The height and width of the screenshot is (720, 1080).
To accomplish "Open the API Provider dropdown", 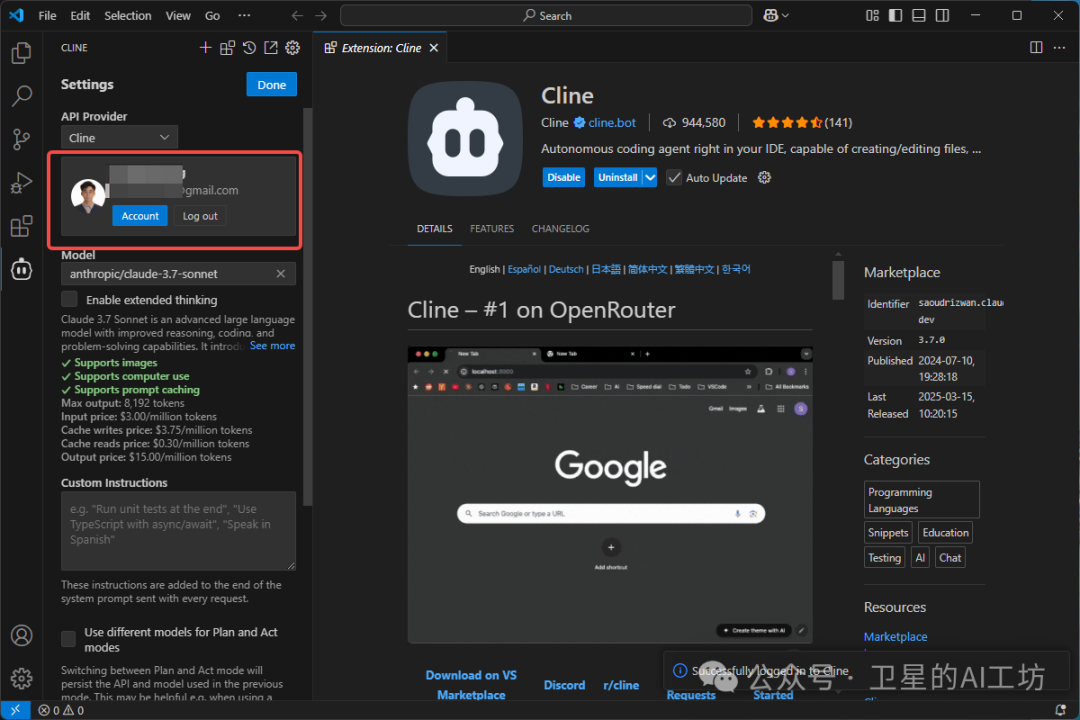I will coord(118,137).
